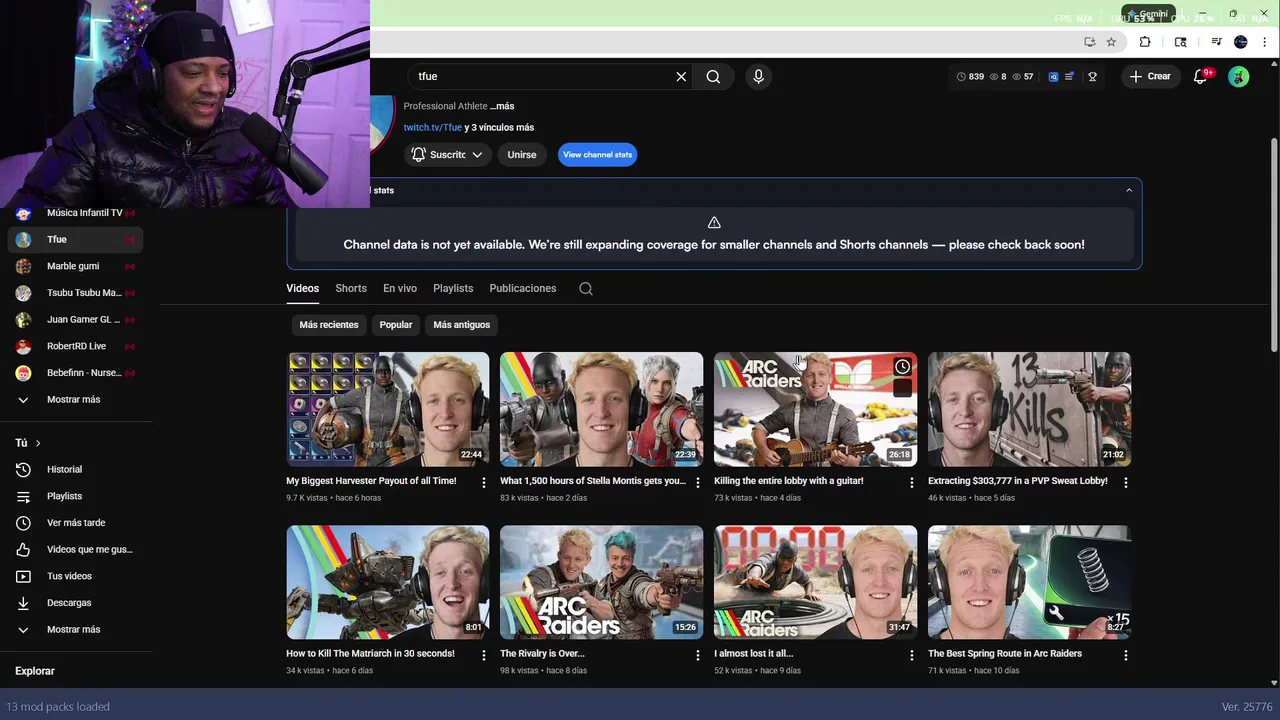The height and width of the screenshot is (720, 1280).
Task: Open options for I almost lost it all
Action: [911, 655]
